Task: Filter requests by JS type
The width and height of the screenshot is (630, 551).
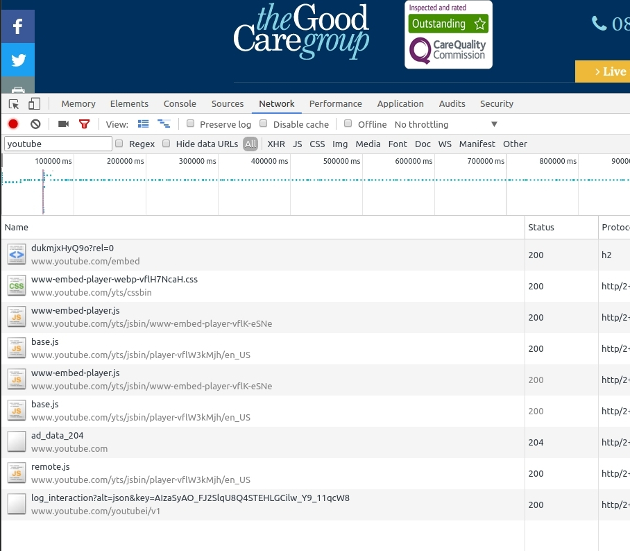Action: [297, 144]
